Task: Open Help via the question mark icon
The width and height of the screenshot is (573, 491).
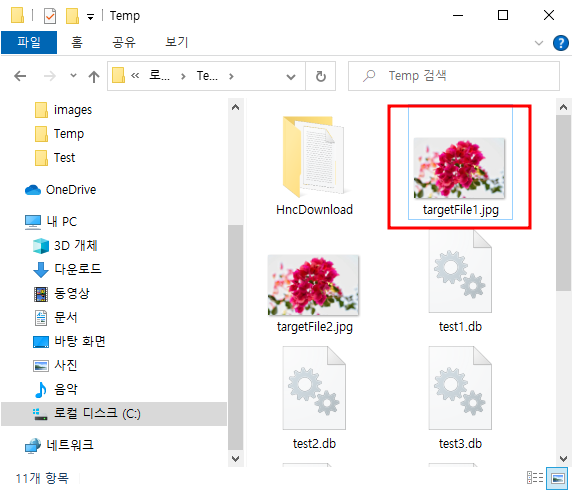Action: point(561,43)
